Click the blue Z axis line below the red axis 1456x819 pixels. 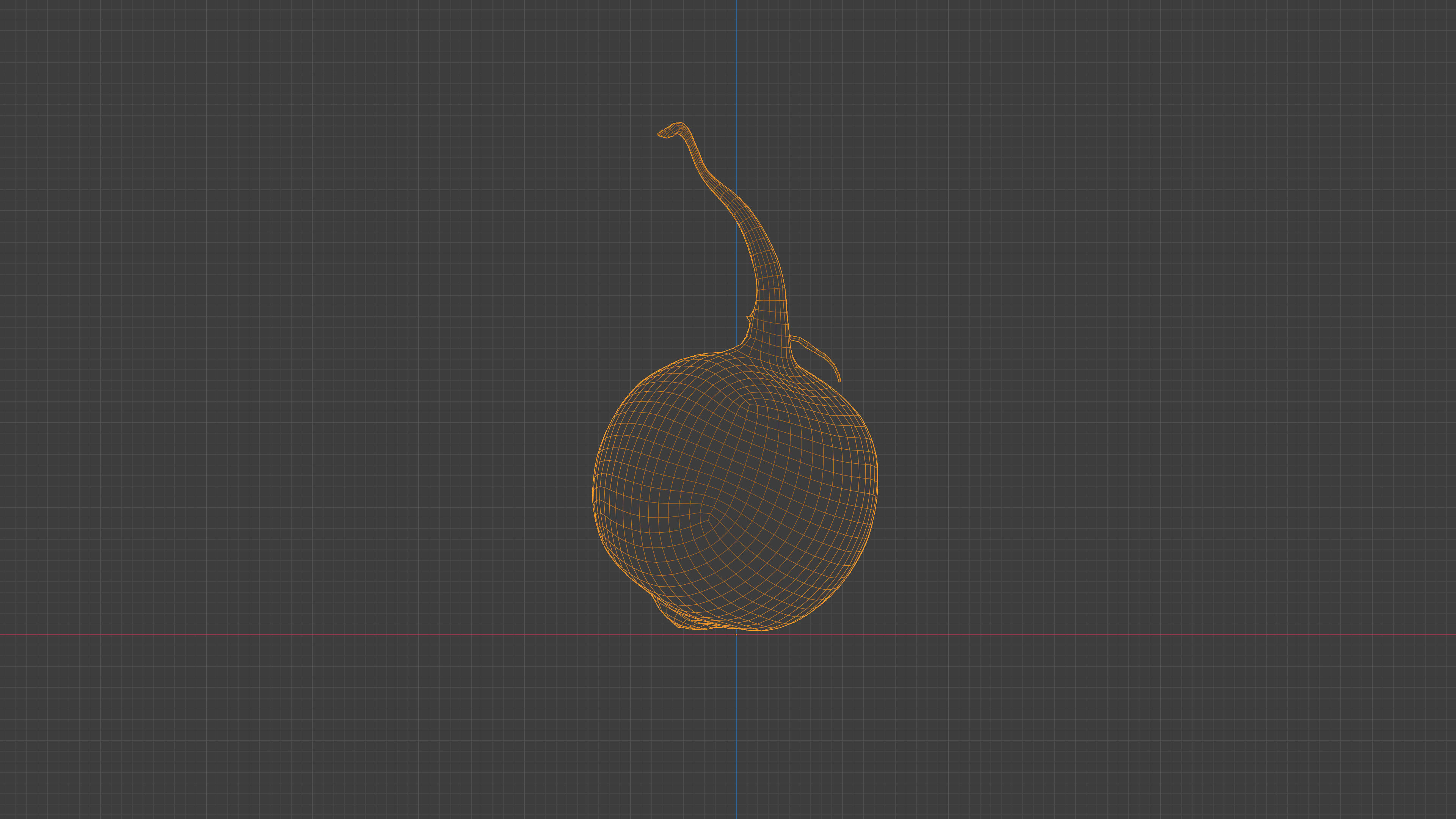click(x=736, y=735)
